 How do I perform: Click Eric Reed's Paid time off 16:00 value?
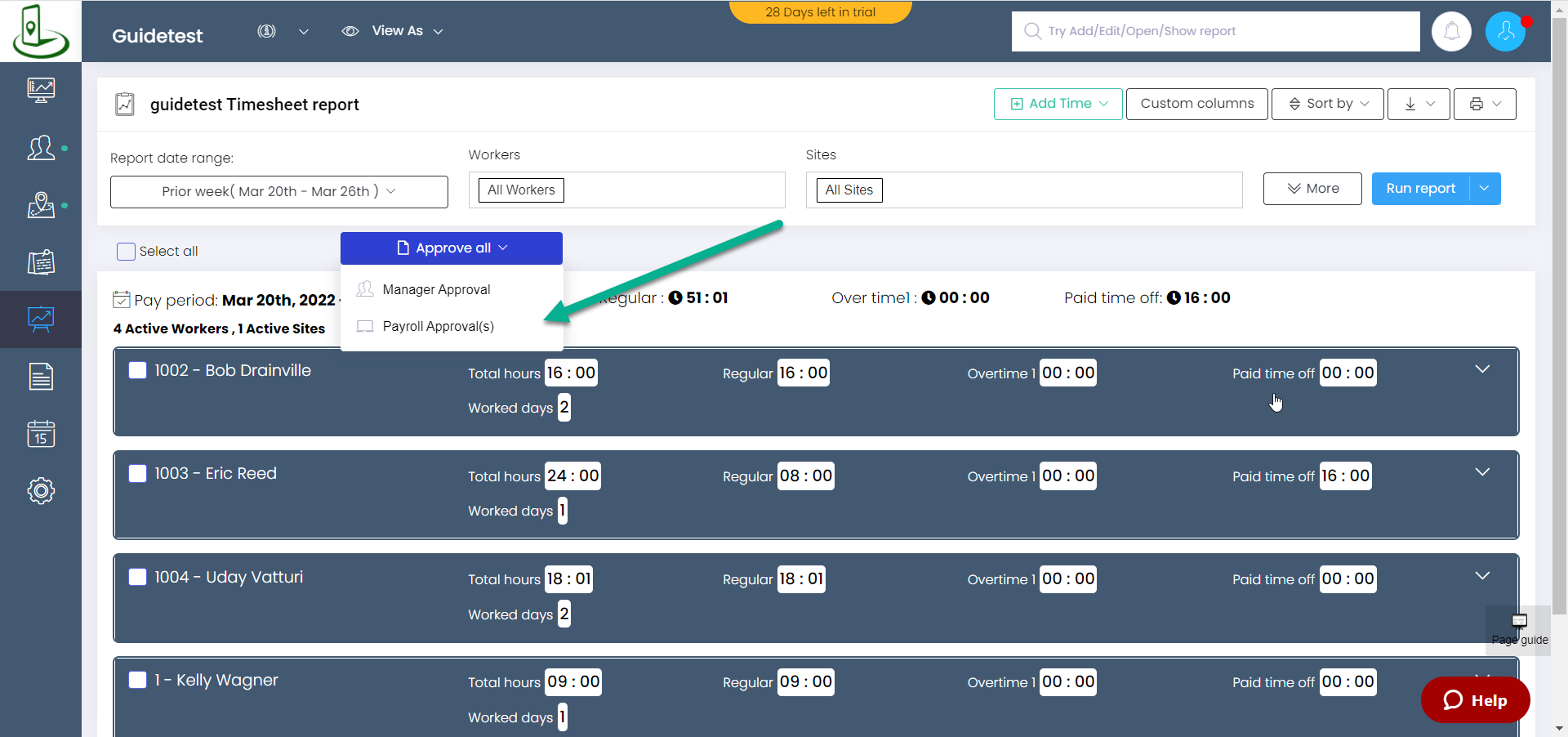click(x=1345, y=476)
